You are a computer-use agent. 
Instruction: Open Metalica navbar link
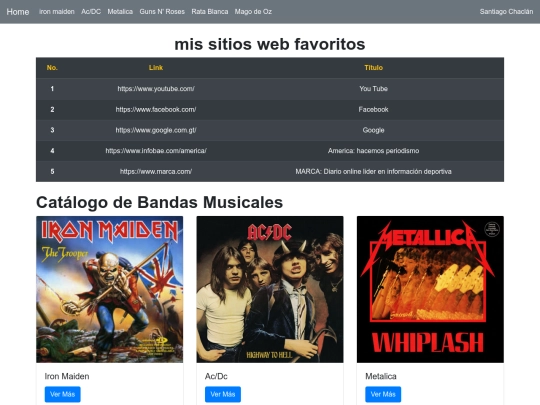[x=120, y=12]
